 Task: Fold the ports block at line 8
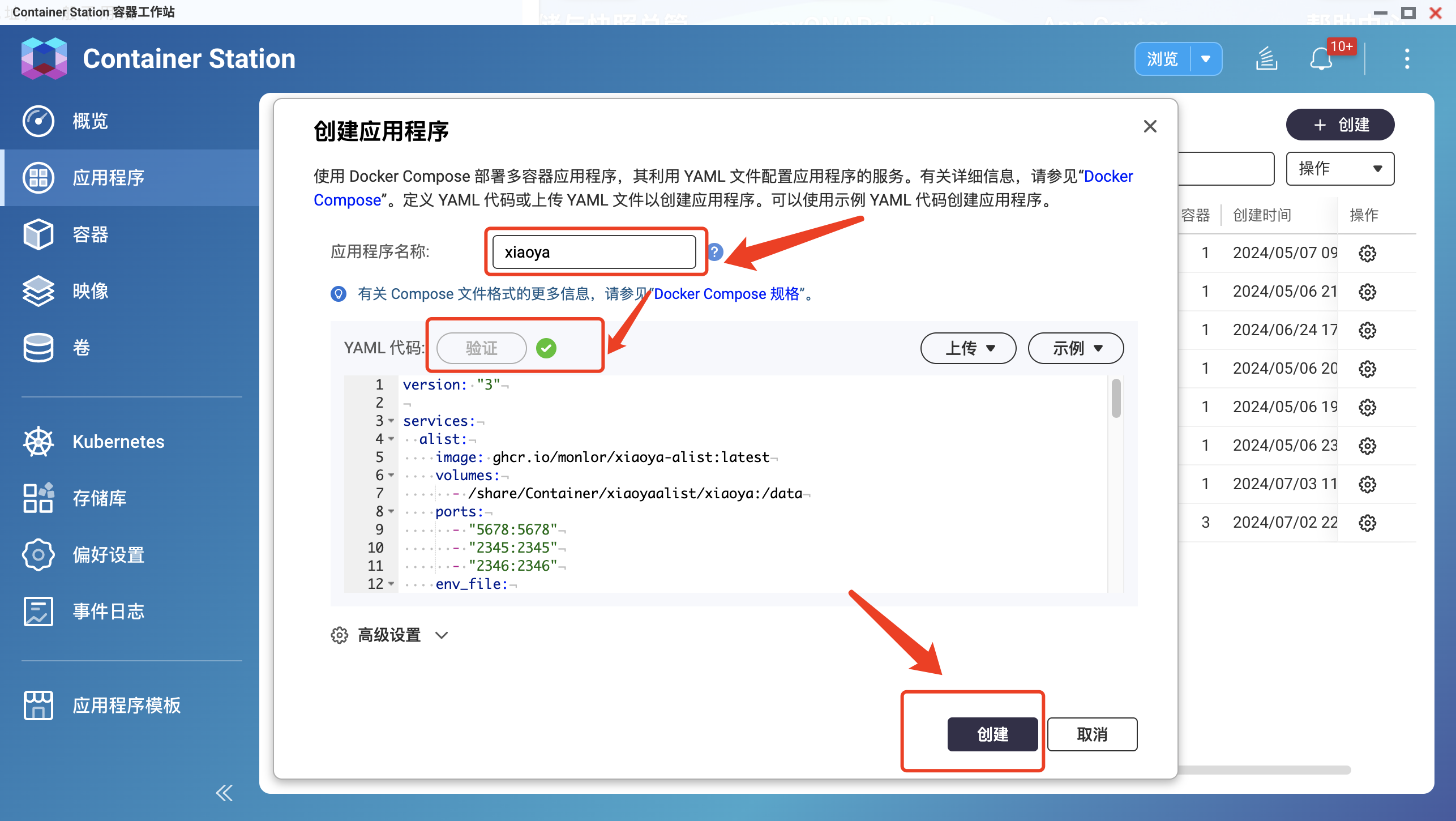[391, 511]
